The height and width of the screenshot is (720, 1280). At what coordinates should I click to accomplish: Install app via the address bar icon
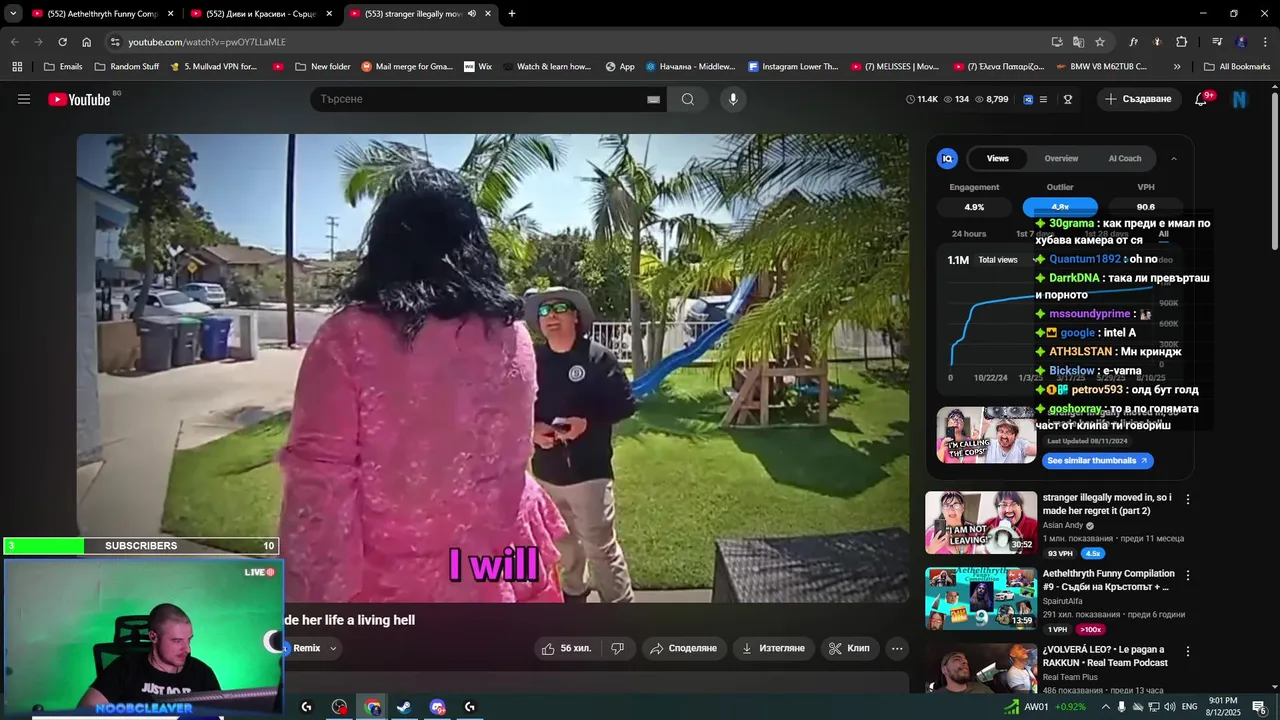pos(1057,42)
